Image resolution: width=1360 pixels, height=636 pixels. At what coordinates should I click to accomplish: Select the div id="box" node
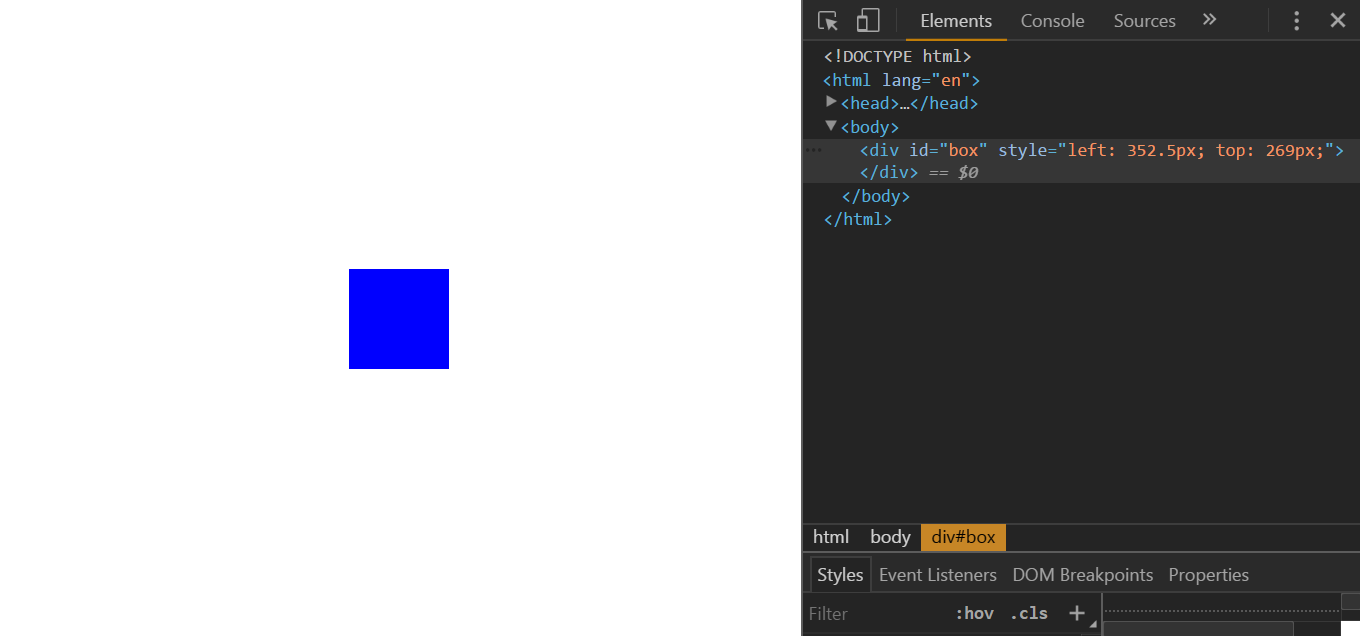point(1101,151)
